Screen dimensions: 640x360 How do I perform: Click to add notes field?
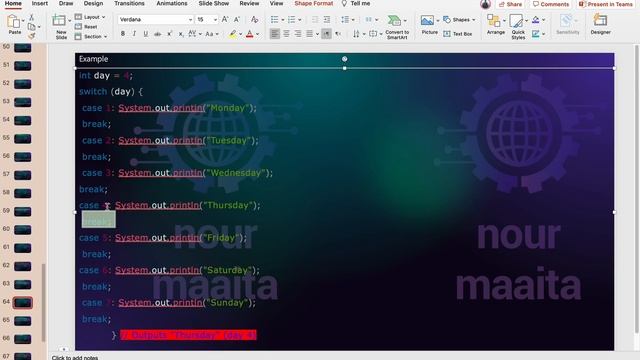tap(75, 358)
